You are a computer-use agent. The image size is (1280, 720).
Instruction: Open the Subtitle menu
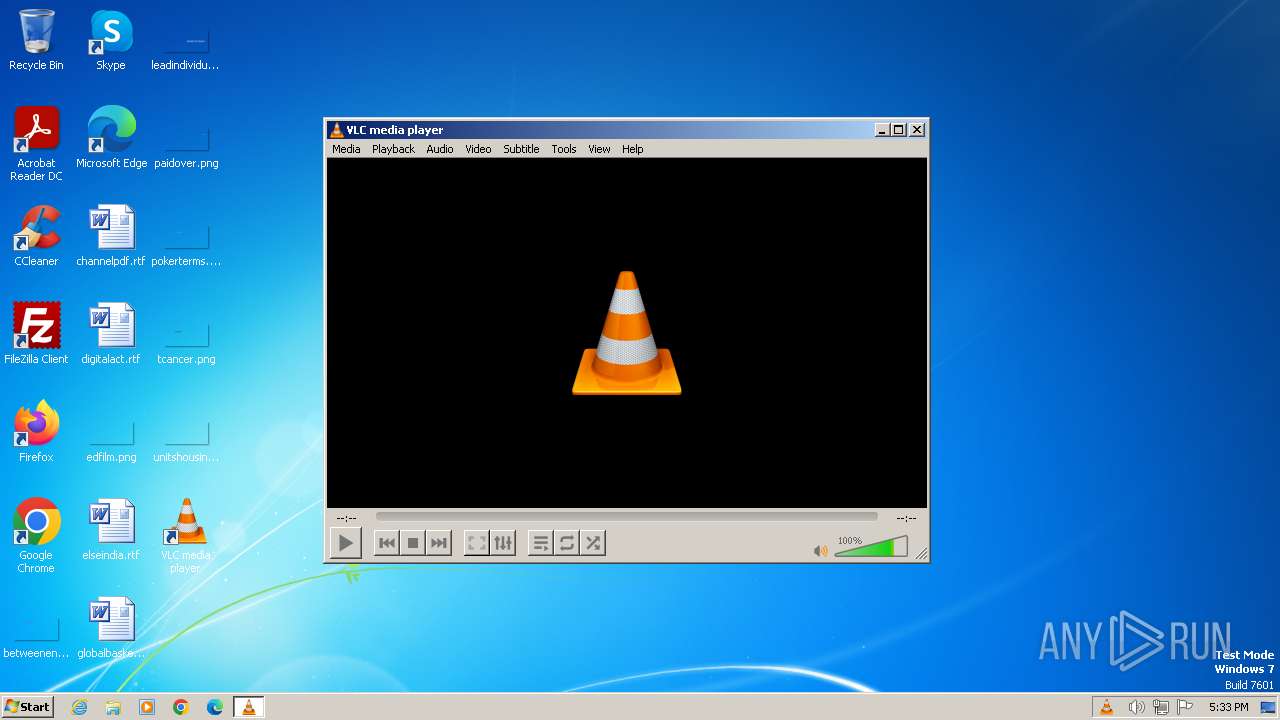click(521, 149)
